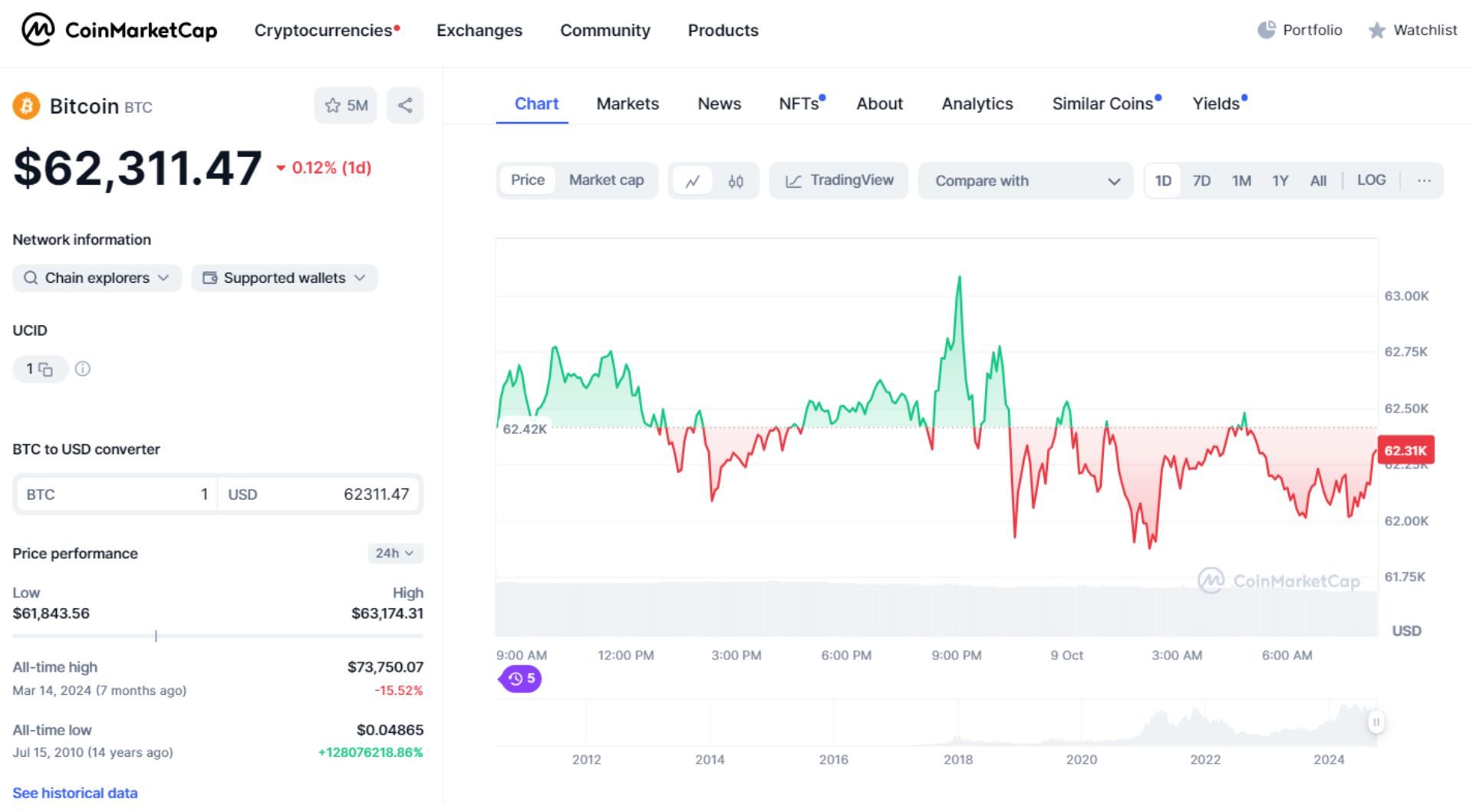The width and height of the screenshot is (1473, 812).
Task: Click See historical data link
Action: pos(75,793)
